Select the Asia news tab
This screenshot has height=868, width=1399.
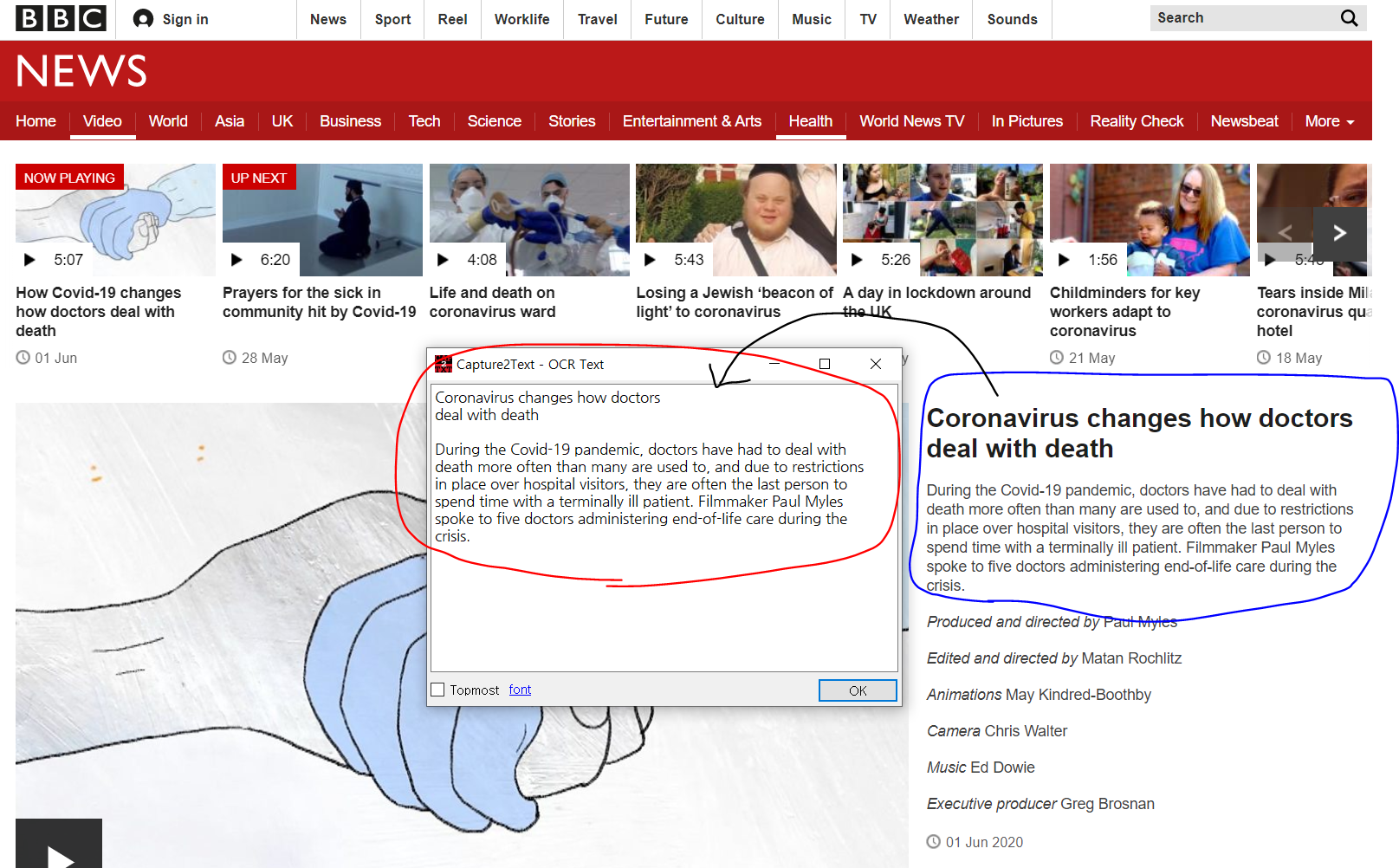pos(230,121)
